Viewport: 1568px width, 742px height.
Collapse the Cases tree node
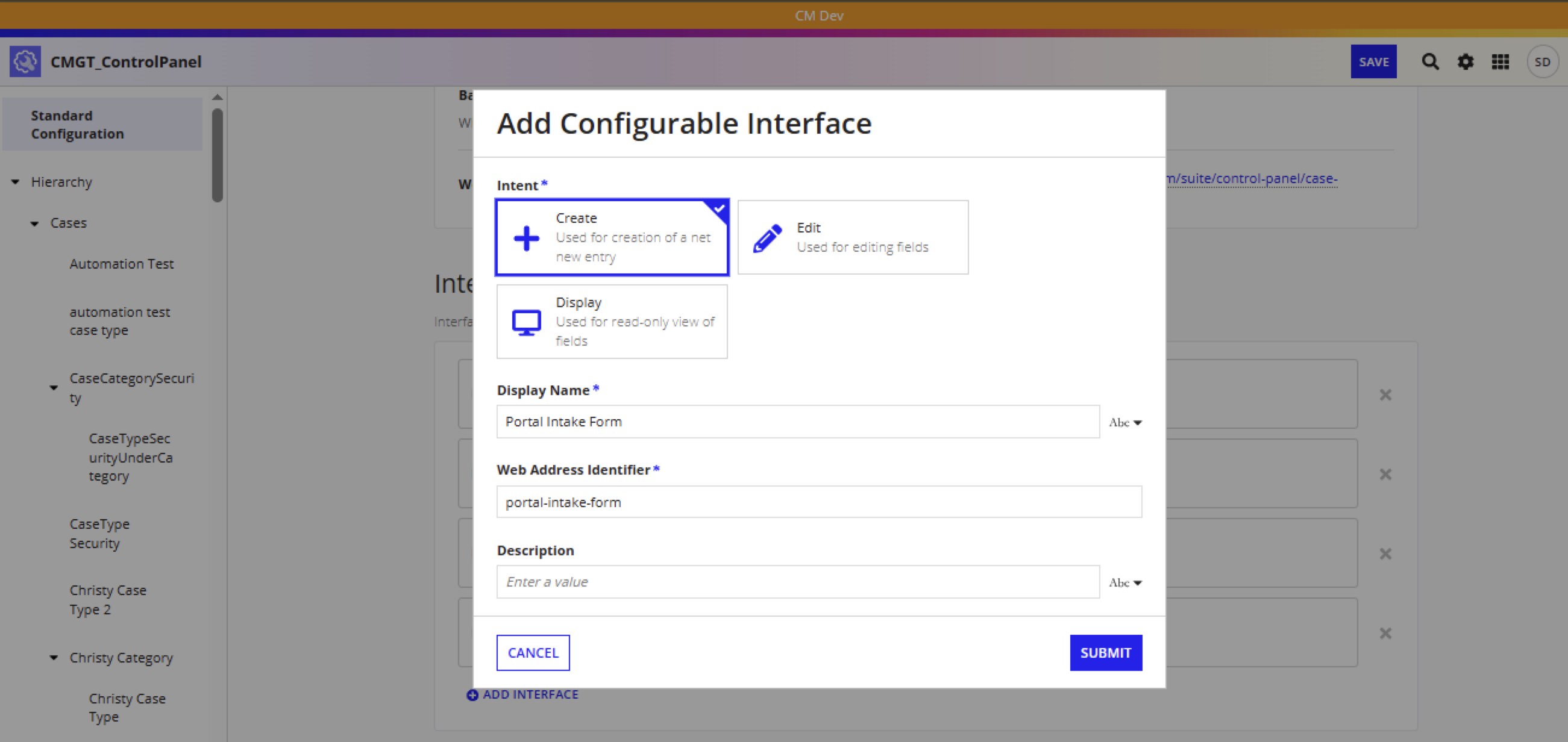coord(35,223)
